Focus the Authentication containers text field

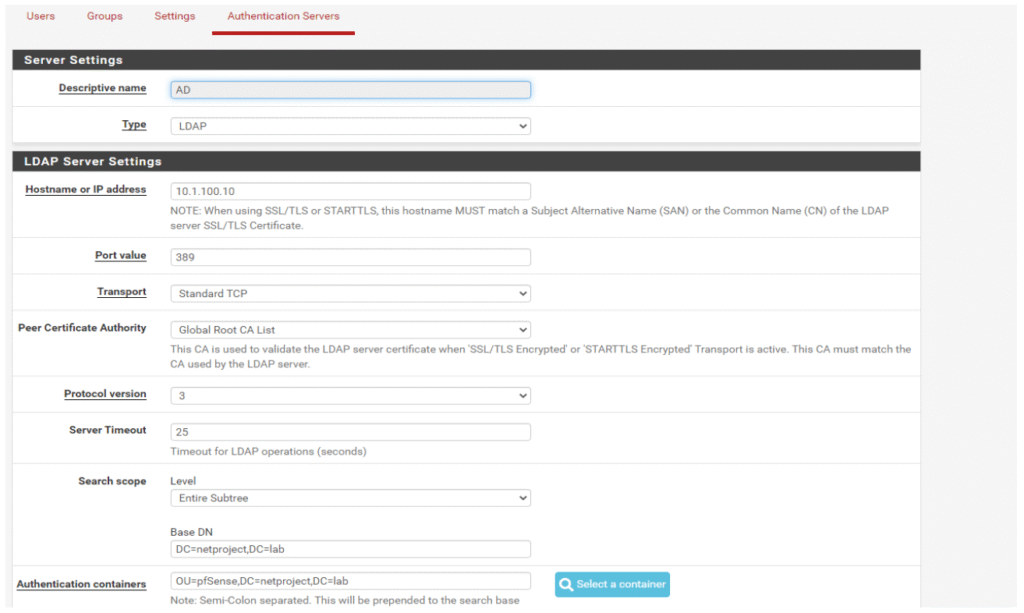[350, 581]
